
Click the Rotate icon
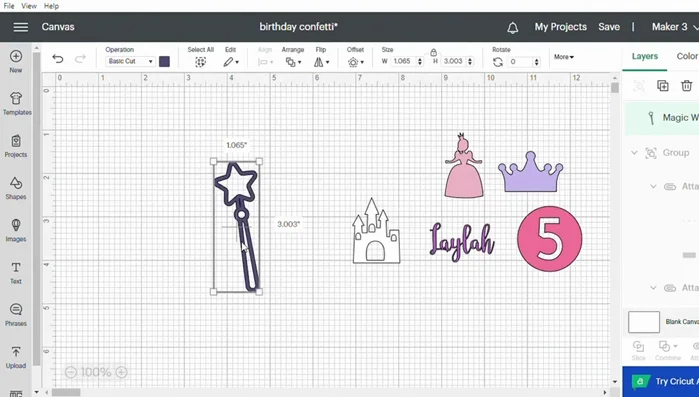coord(498,62)
